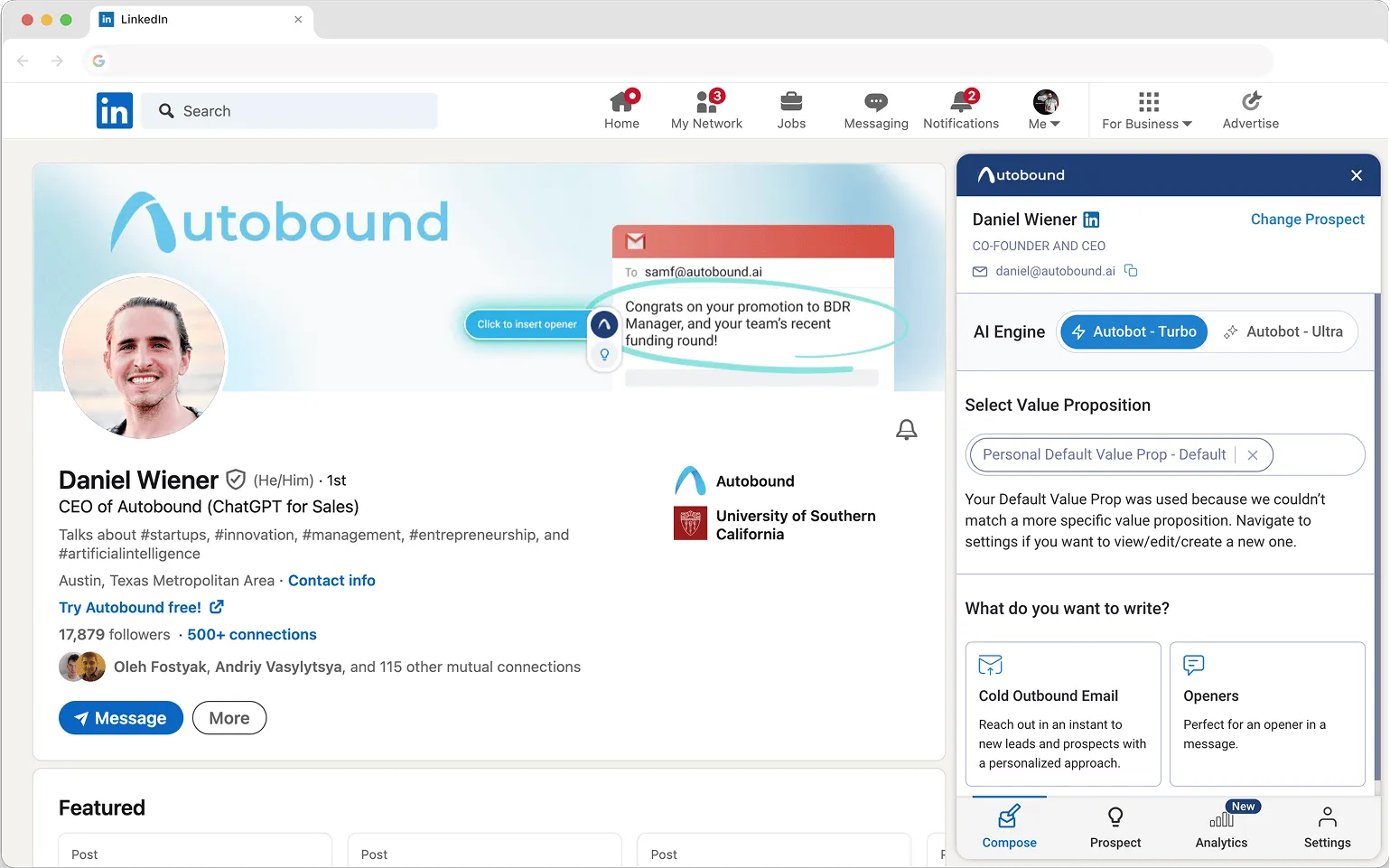Open the Try Autobound free! link
Image resolution: width=1390 pixels, height=868 pixels.
pyautogui.click(x=141, y=608)
